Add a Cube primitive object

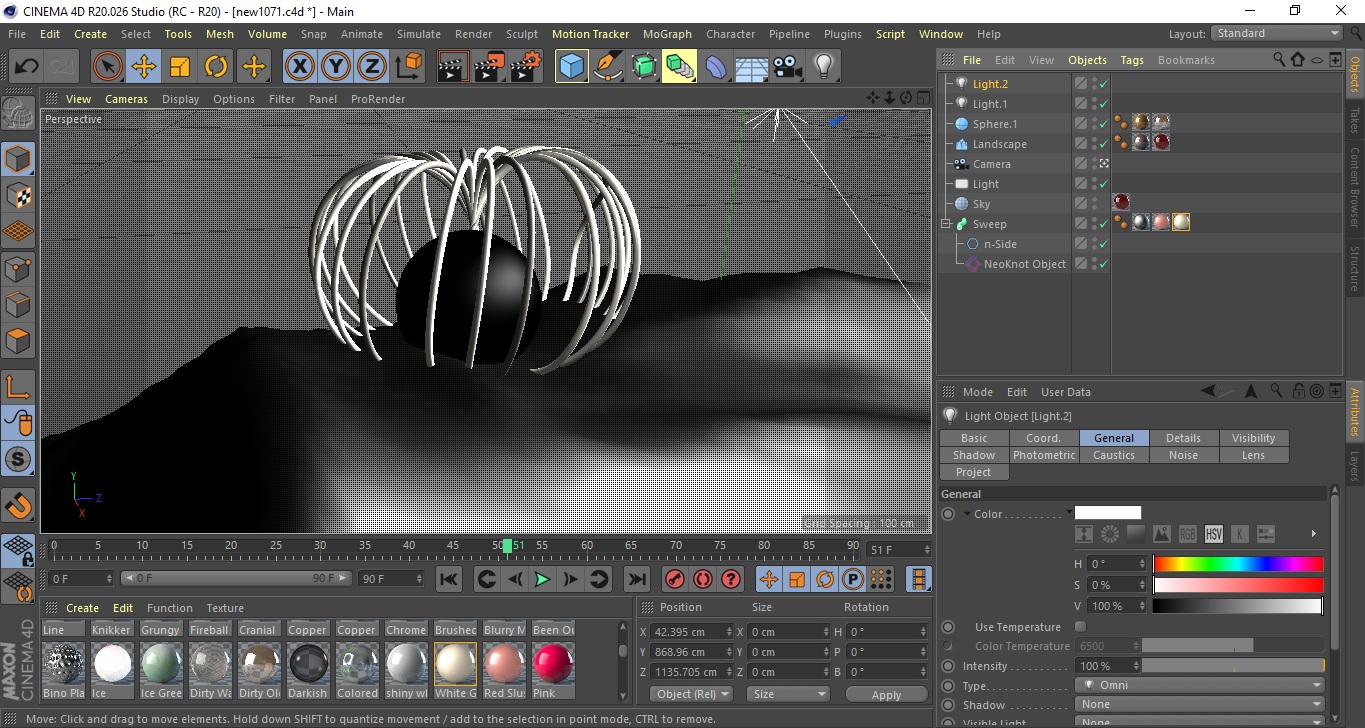click(572, 67)
